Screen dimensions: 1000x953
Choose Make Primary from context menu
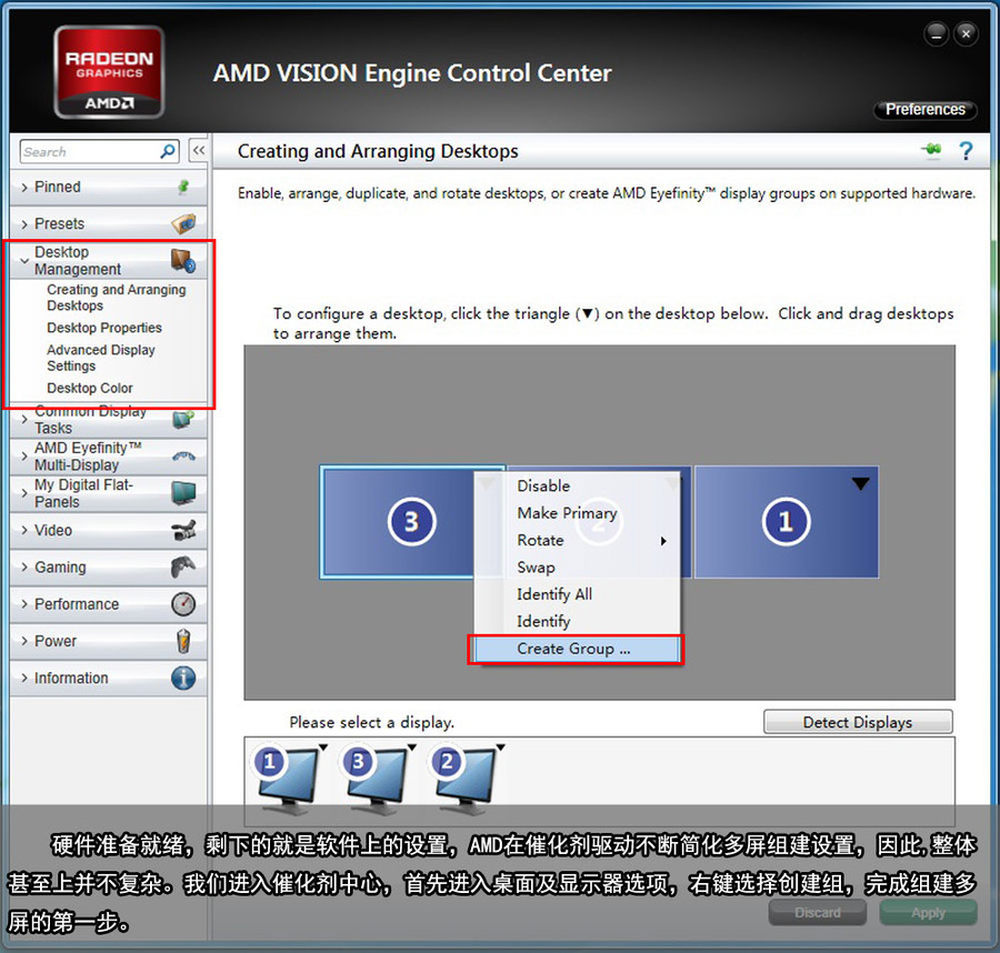[578, 513]
